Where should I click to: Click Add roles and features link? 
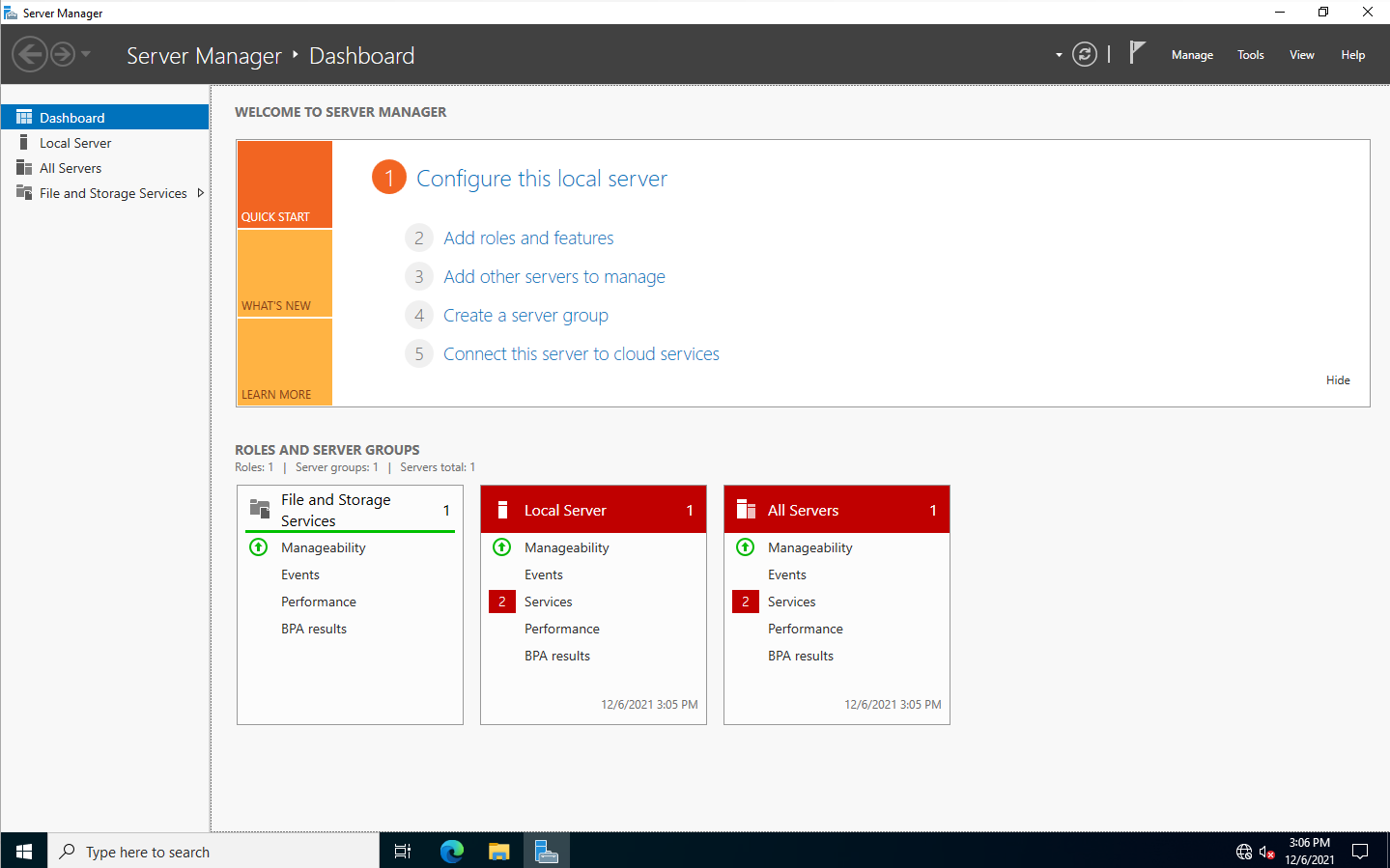528,238
